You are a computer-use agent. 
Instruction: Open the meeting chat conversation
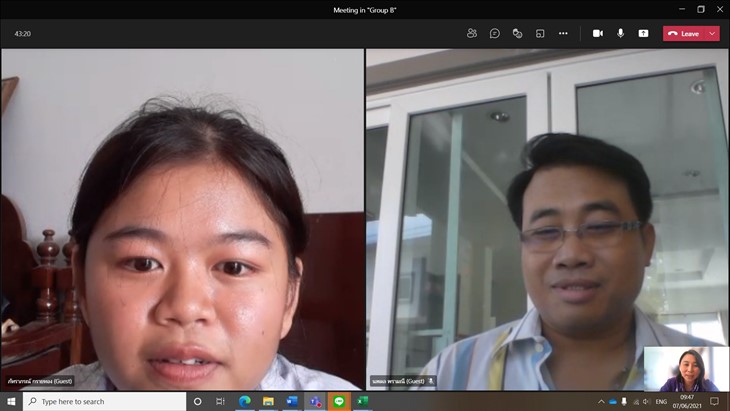[x=495, y=33]
